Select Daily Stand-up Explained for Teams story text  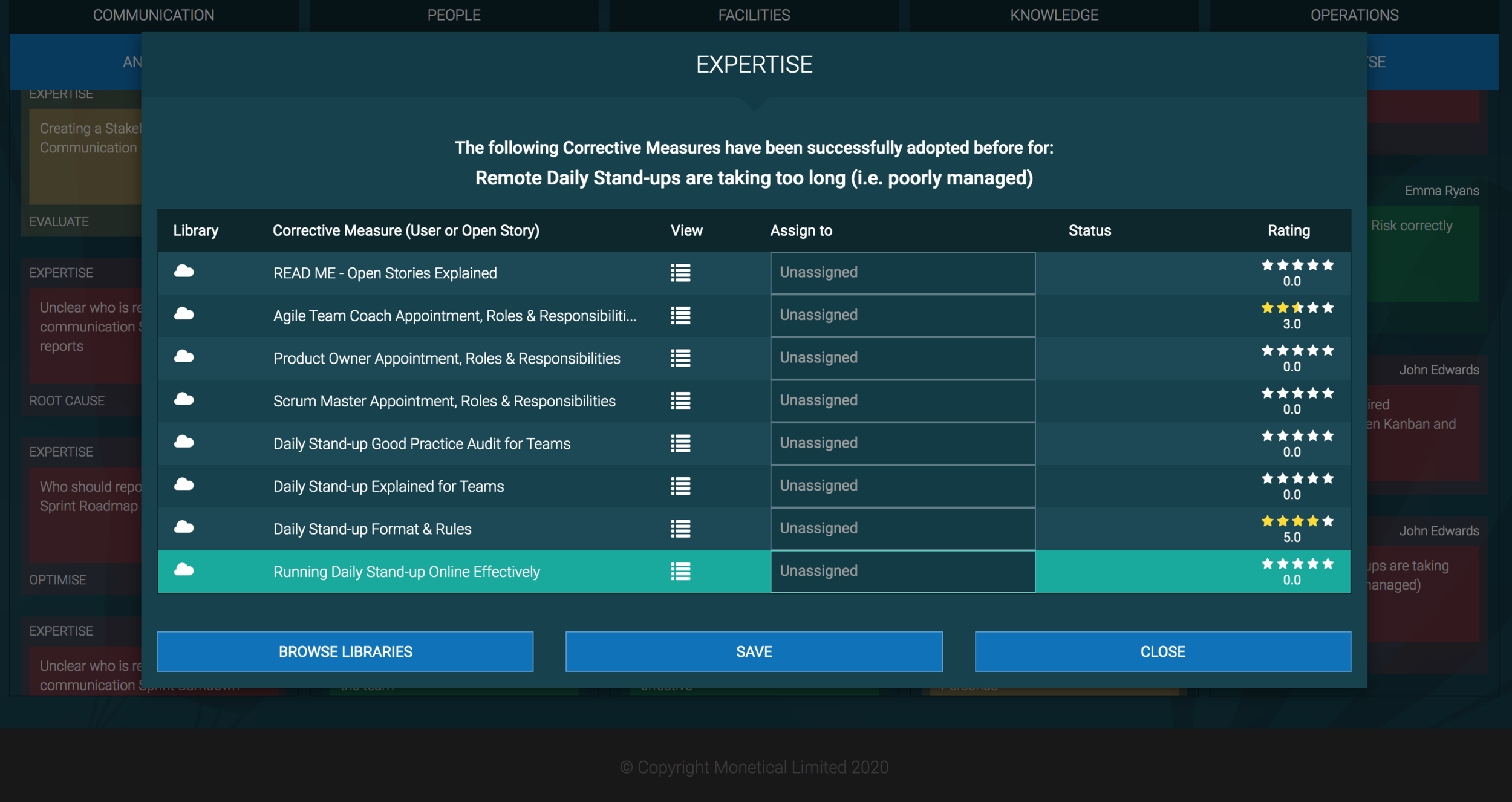[x=388, y=486]
